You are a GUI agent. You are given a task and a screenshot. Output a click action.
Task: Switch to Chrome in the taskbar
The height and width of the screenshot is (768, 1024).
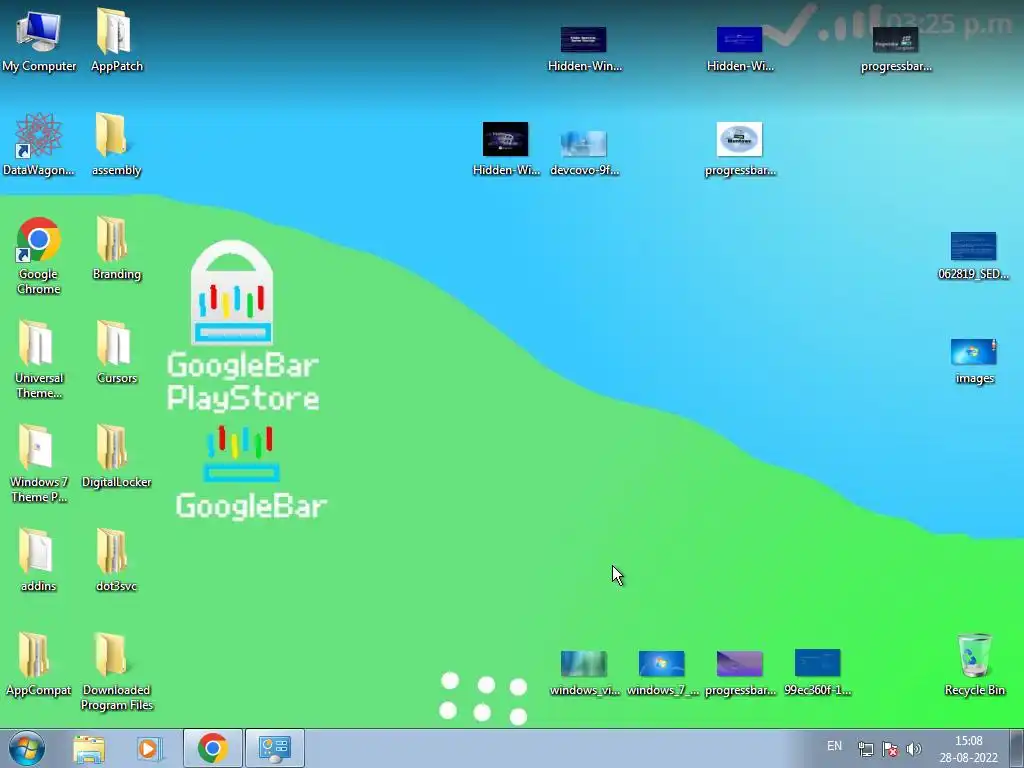(x=213, y=748)
